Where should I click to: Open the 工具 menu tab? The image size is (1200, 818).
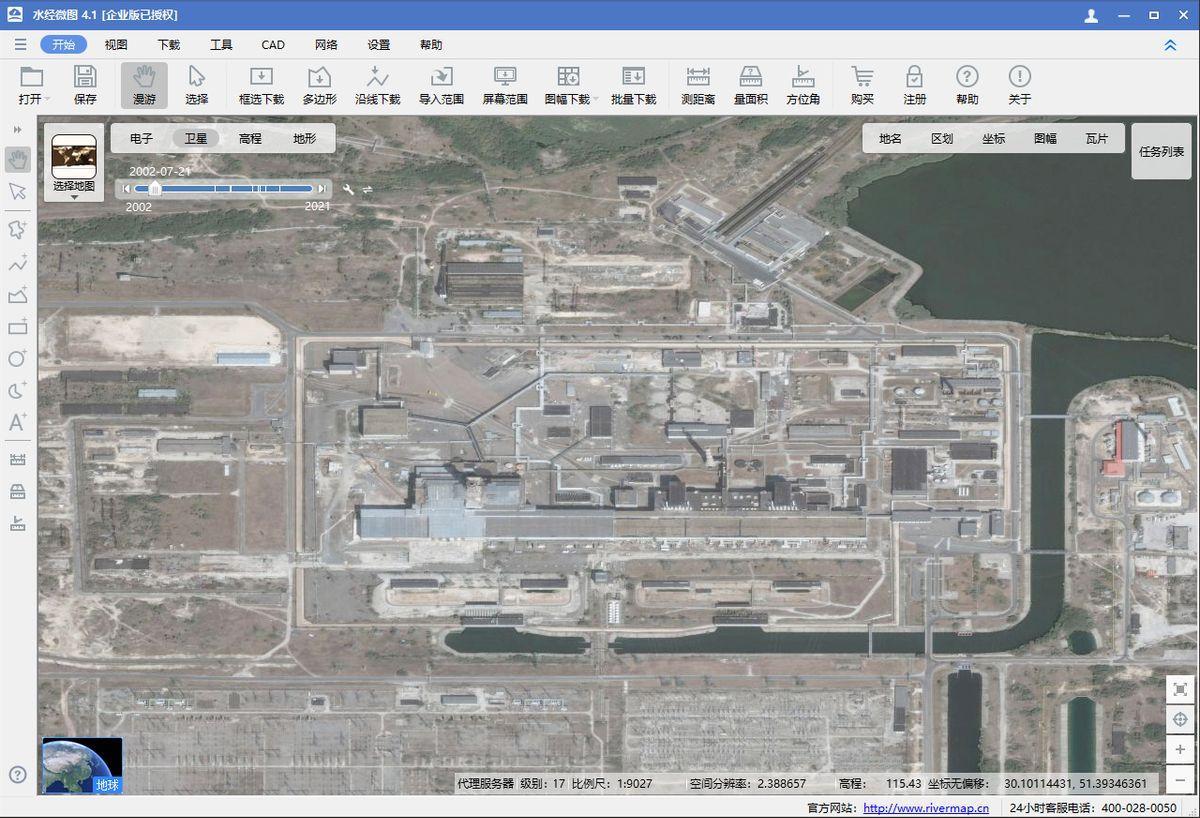tap(221, 45)
